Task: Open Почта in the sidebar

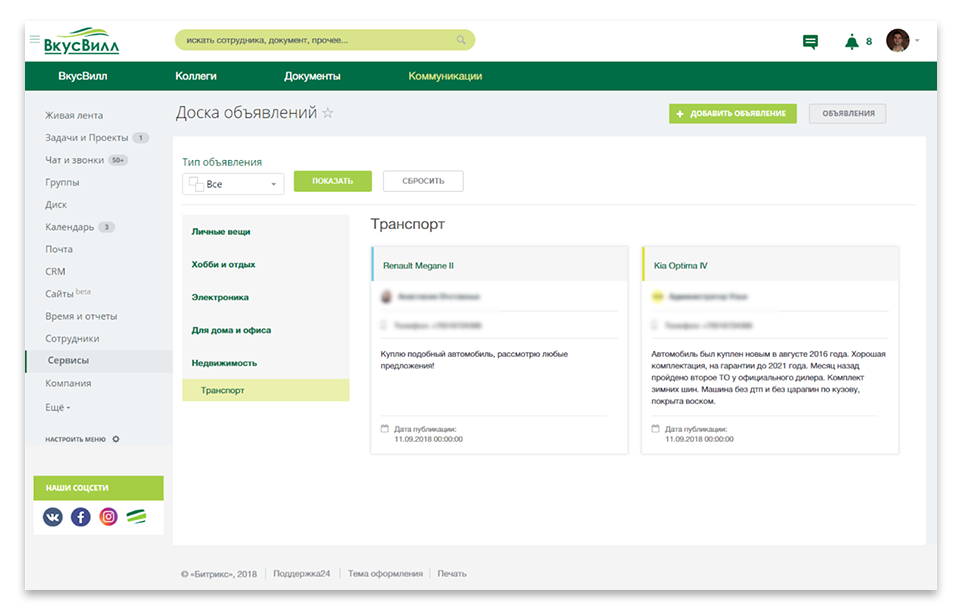Action: point(59,249)
